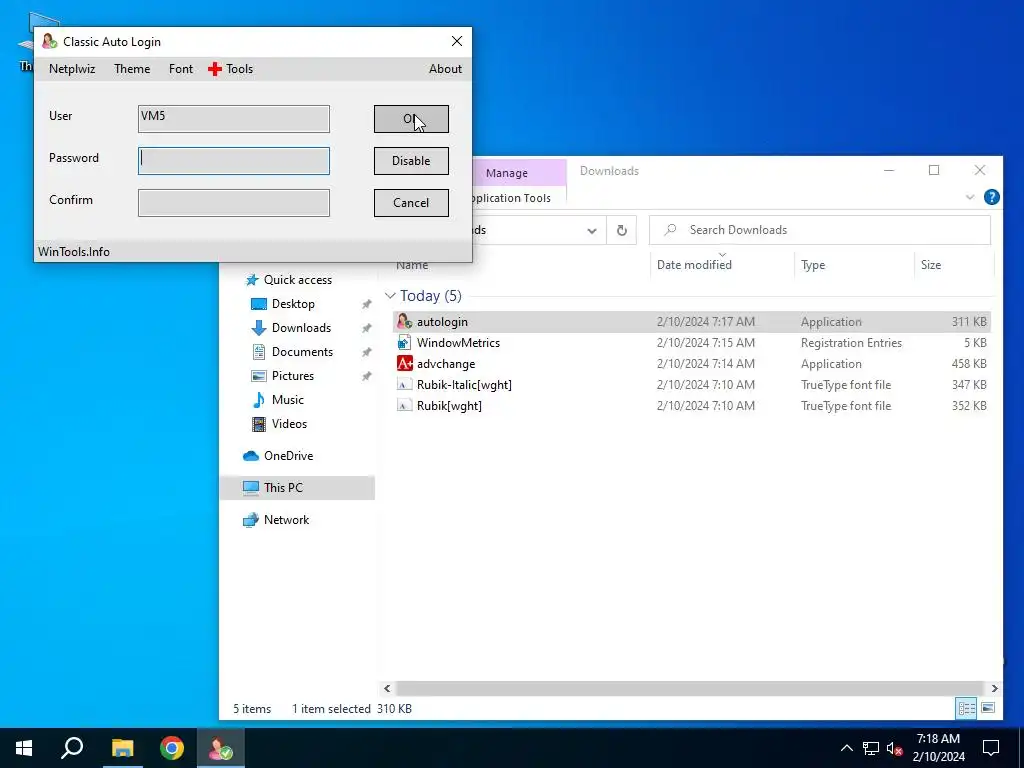Viewport: 1024px width, 768px height.
Task: Click the 458 KB size cell
Action: point(968,364)
